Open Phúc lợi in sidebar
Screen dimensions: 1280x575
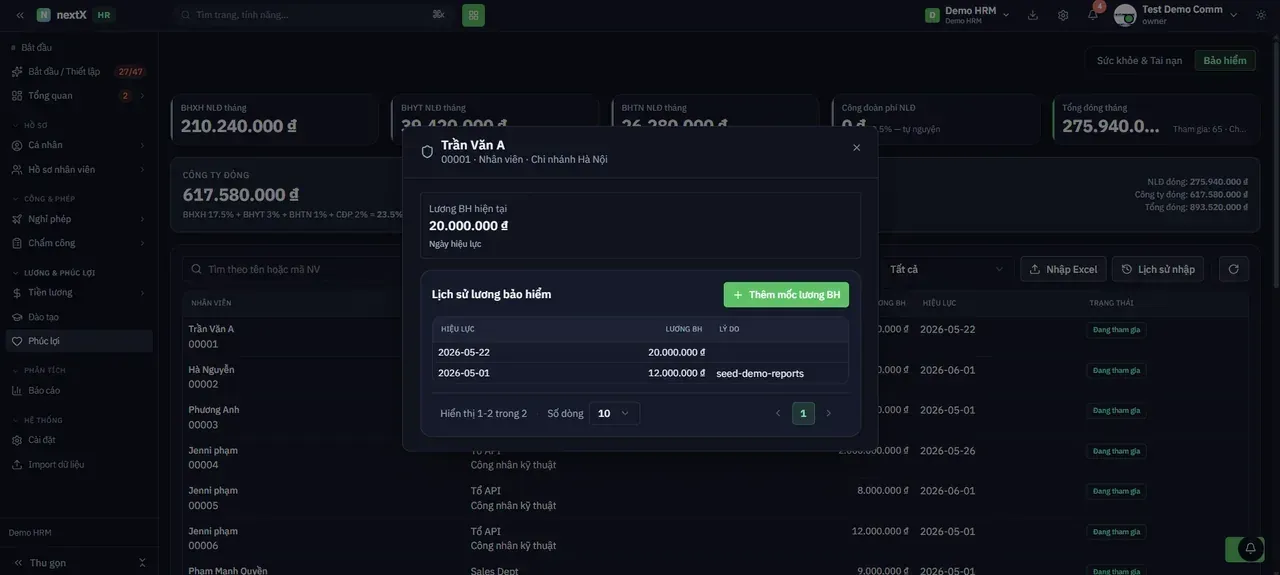click(78, 341)
